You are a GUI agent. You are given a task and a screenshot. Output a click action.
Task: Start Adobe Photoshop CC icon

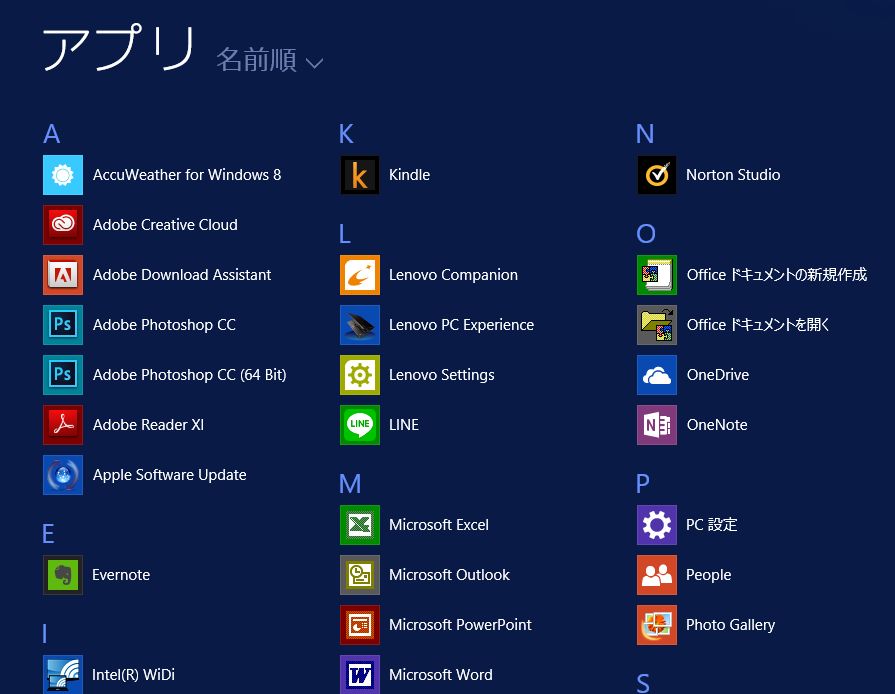coord(63,325)
